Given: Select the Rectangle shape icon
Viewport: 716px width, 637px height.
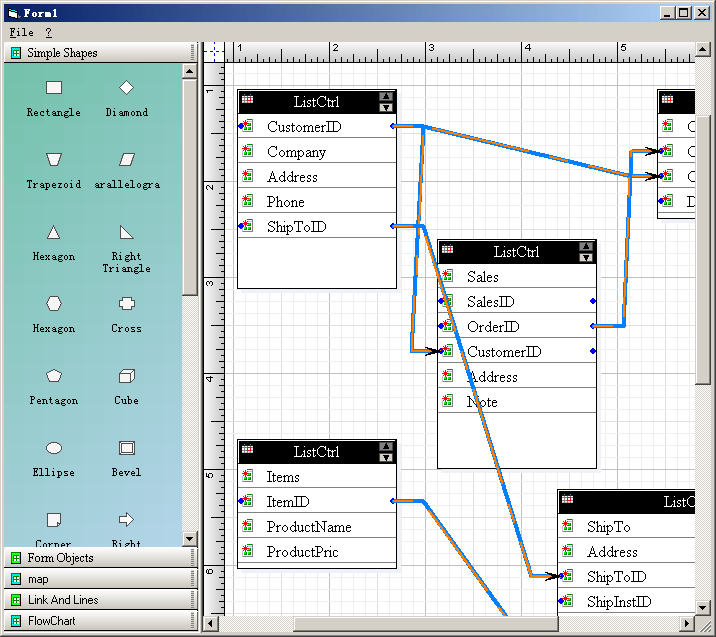Looking at the screenshot, I should click(54, 89).
